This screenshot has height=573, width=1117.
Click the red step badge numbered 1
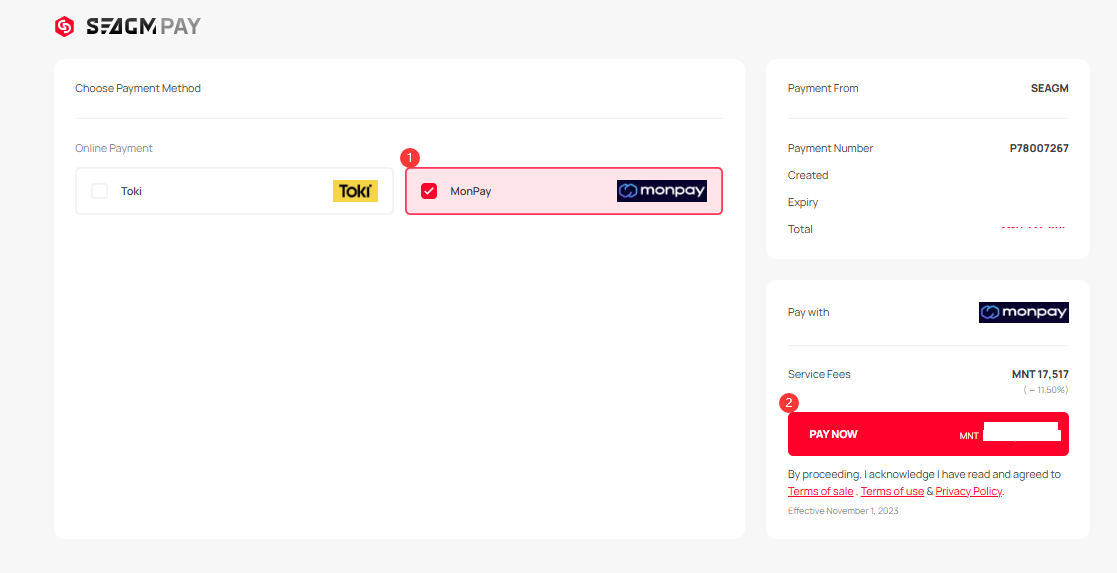point(409,158)
